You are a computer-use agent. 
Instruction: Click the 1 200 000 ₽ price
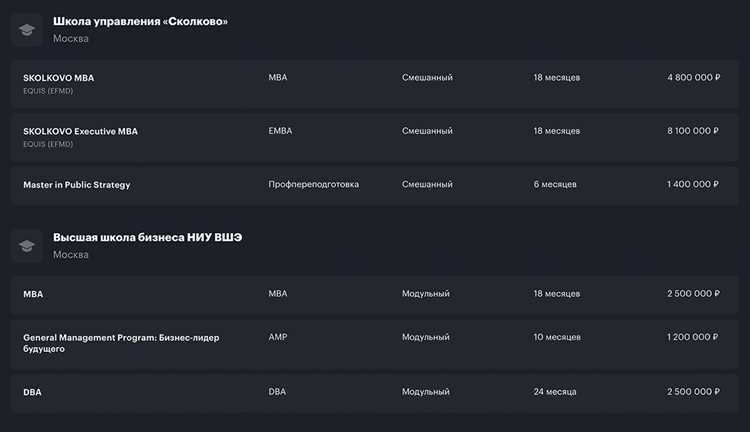[x=693, y=338]
